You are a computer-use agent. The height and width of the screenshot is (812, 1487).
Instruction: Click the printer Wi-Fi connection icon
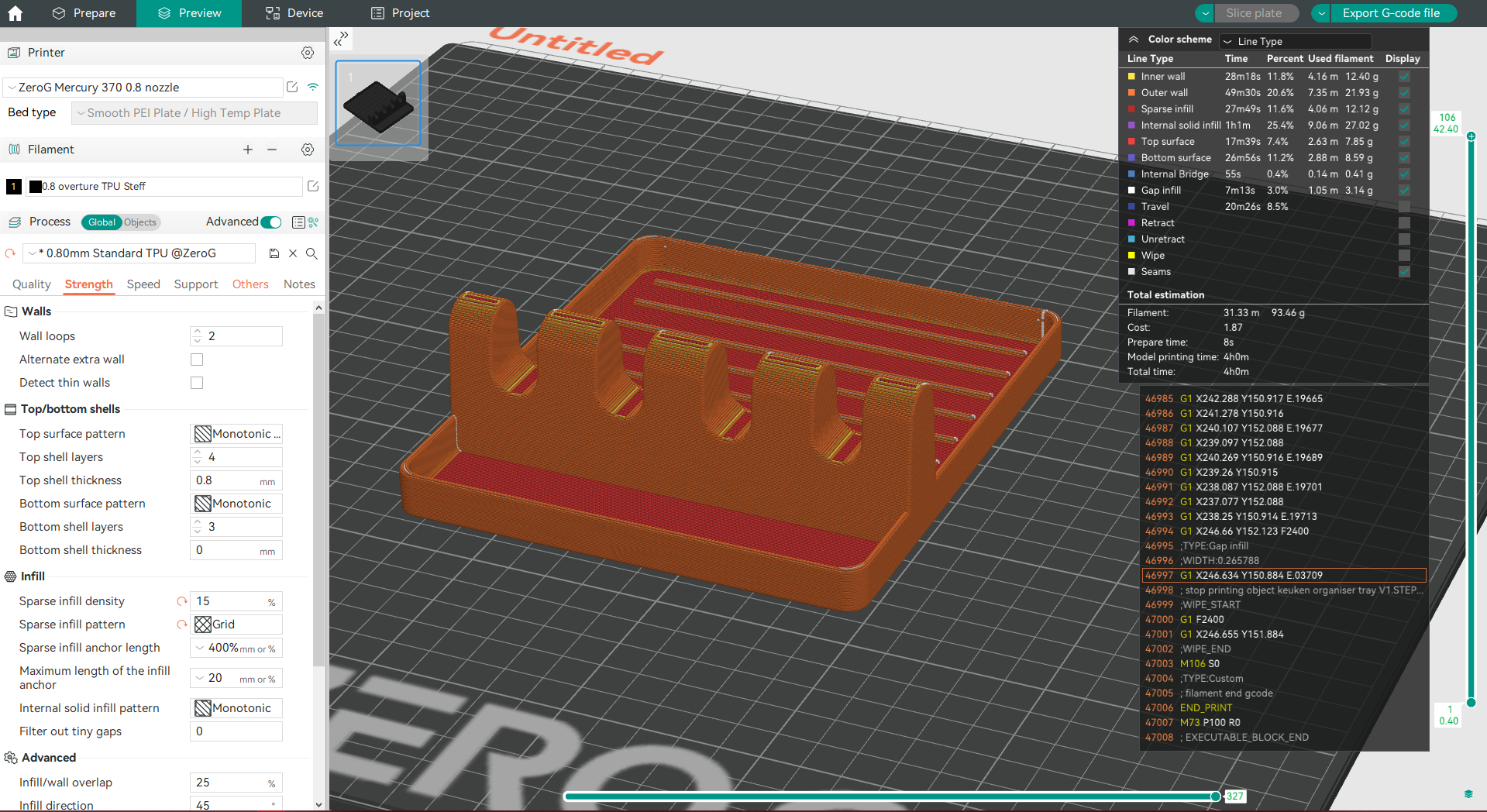tap(313, 87)
